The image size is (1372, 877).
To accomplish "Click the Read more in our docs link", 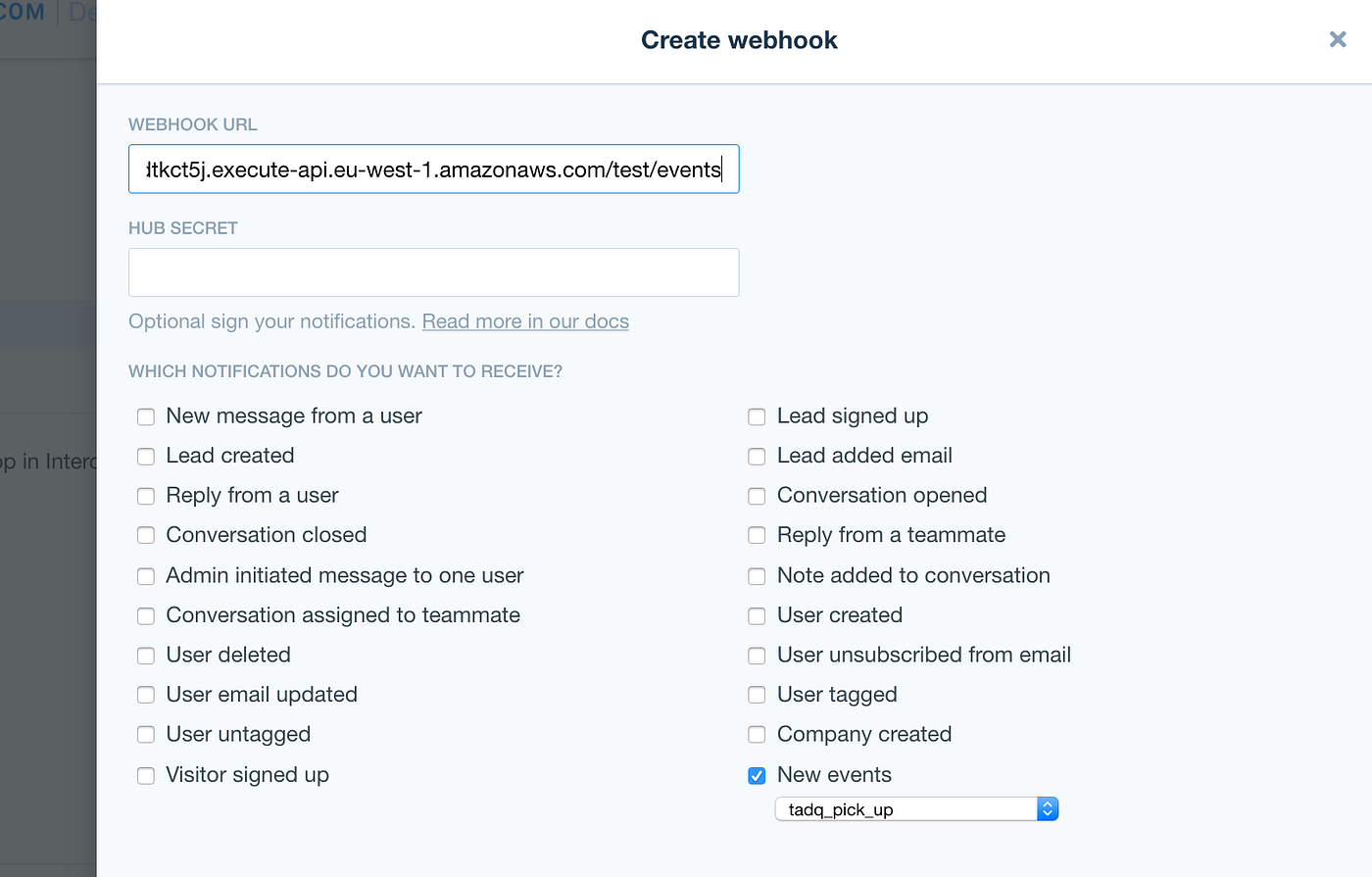I will click(x=525, y=320).
